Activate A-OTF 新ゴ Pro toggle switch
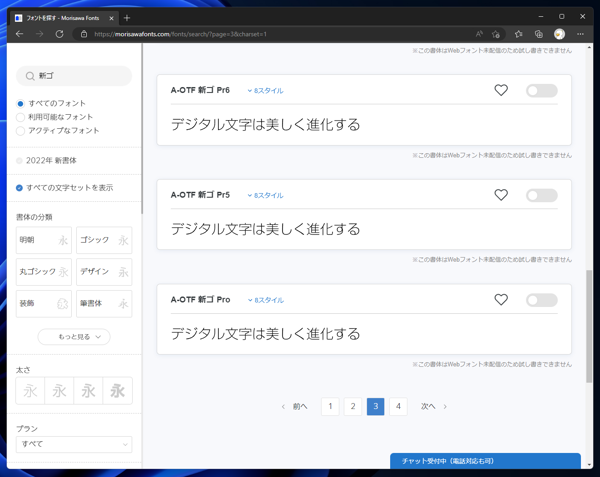The height and width of the screenshot is (477, 600). pyautogui.click(x=541, y=300)
